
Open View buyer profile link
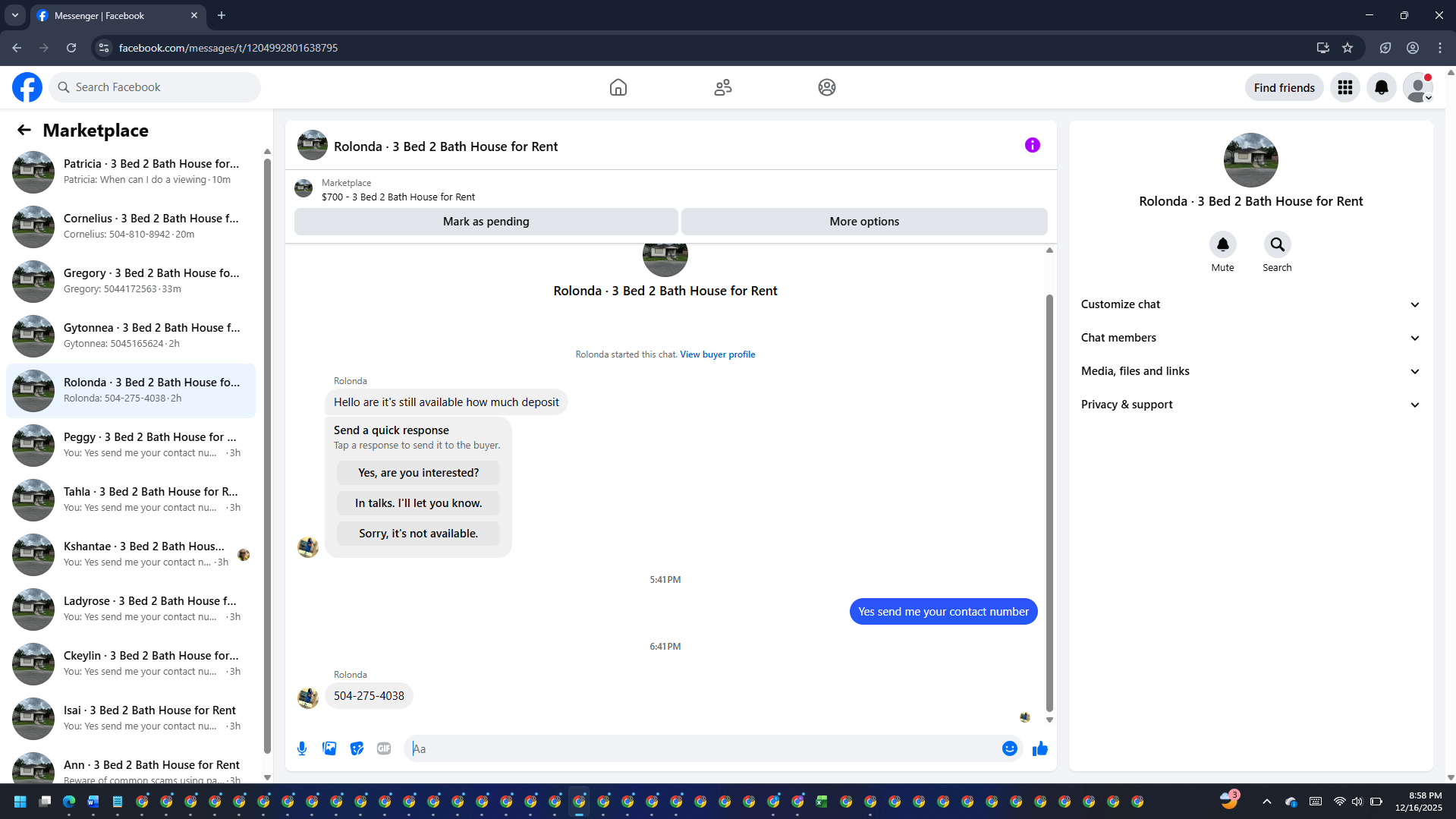[718, 354]
